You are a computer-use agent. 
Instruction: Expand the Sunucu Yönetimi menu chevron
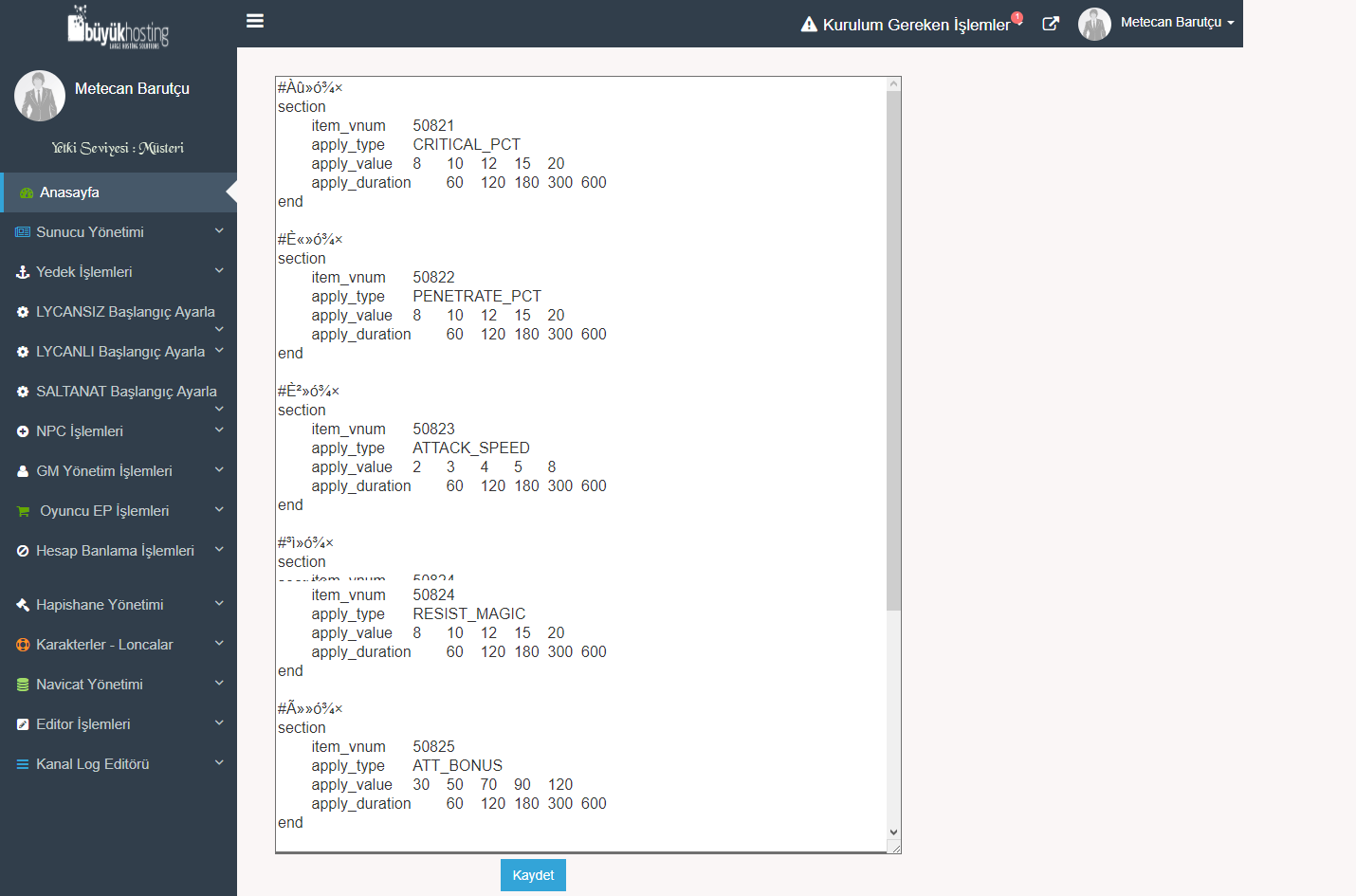(x=219, y=230)
